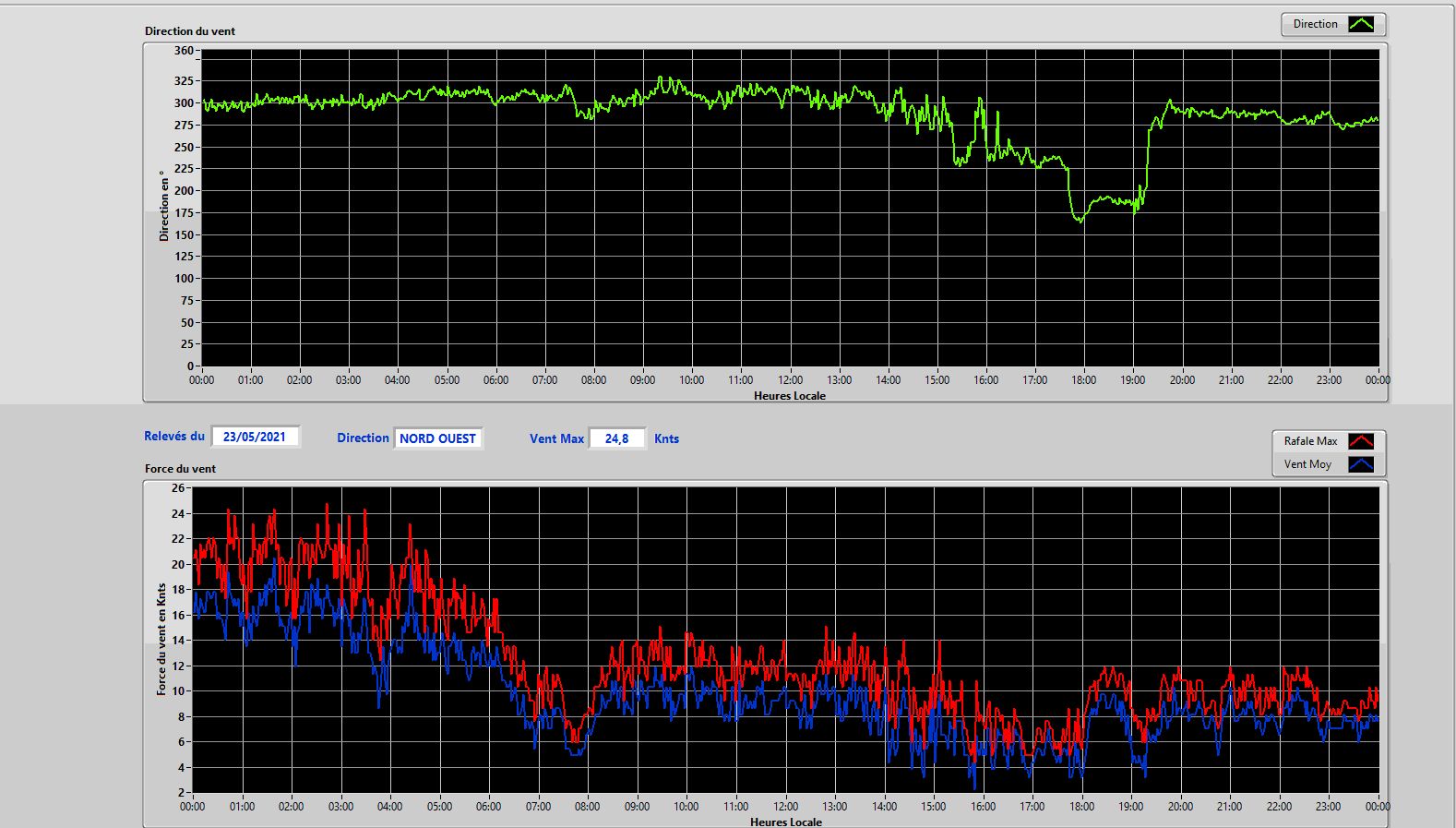This screenshot has width=1456, height=828.
Task: Click the 03:00 tick on force chart X-axis
Action: point(340,807)
